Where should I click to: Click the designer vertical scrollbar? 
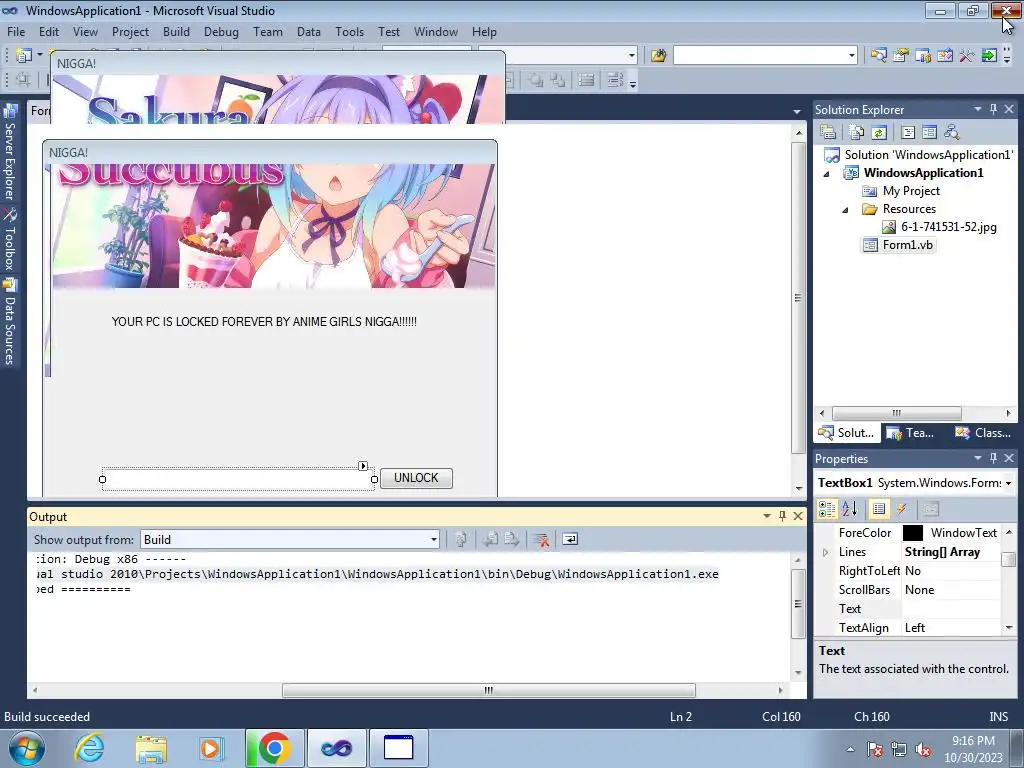(x=798, y=298)
